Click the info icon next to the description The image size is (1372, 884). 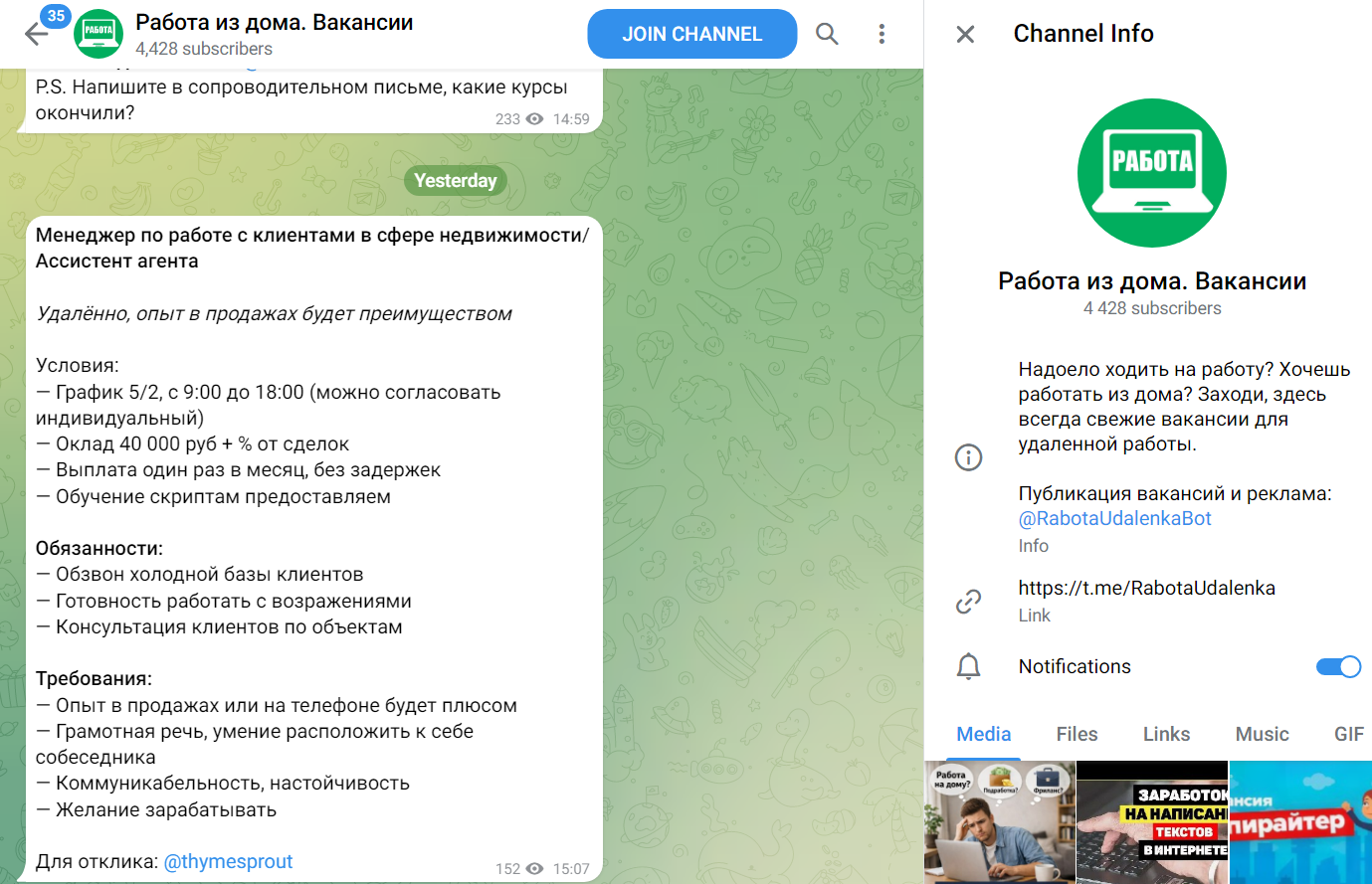[968, 457]
